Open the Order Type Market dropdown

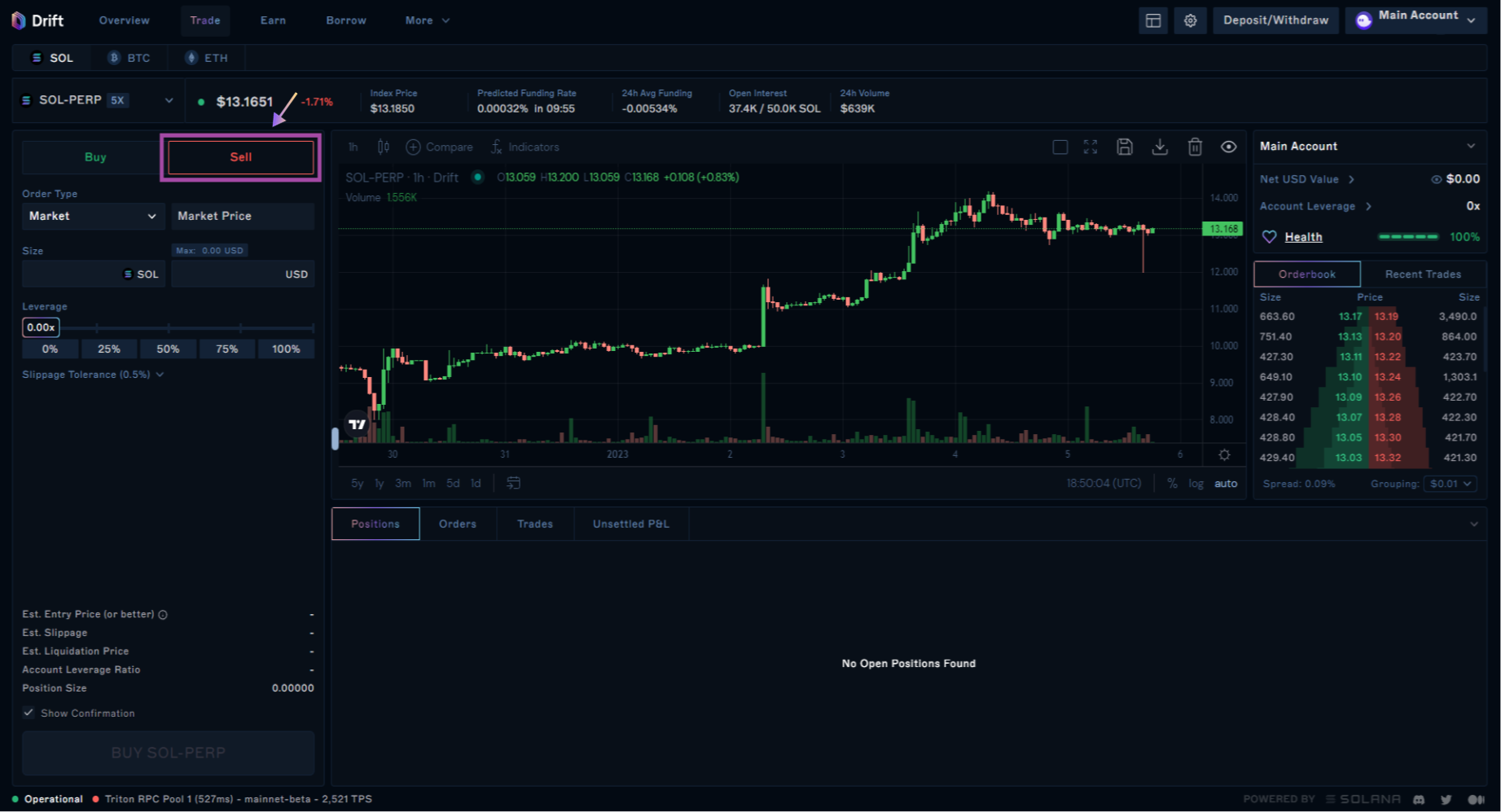92,216
